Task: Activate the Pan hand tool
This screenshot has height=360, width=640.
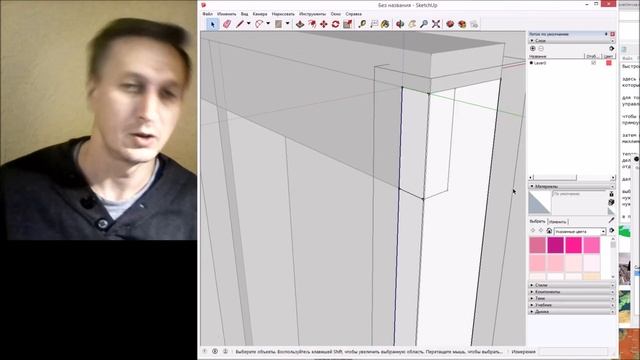Action: [x=412, y=24]
